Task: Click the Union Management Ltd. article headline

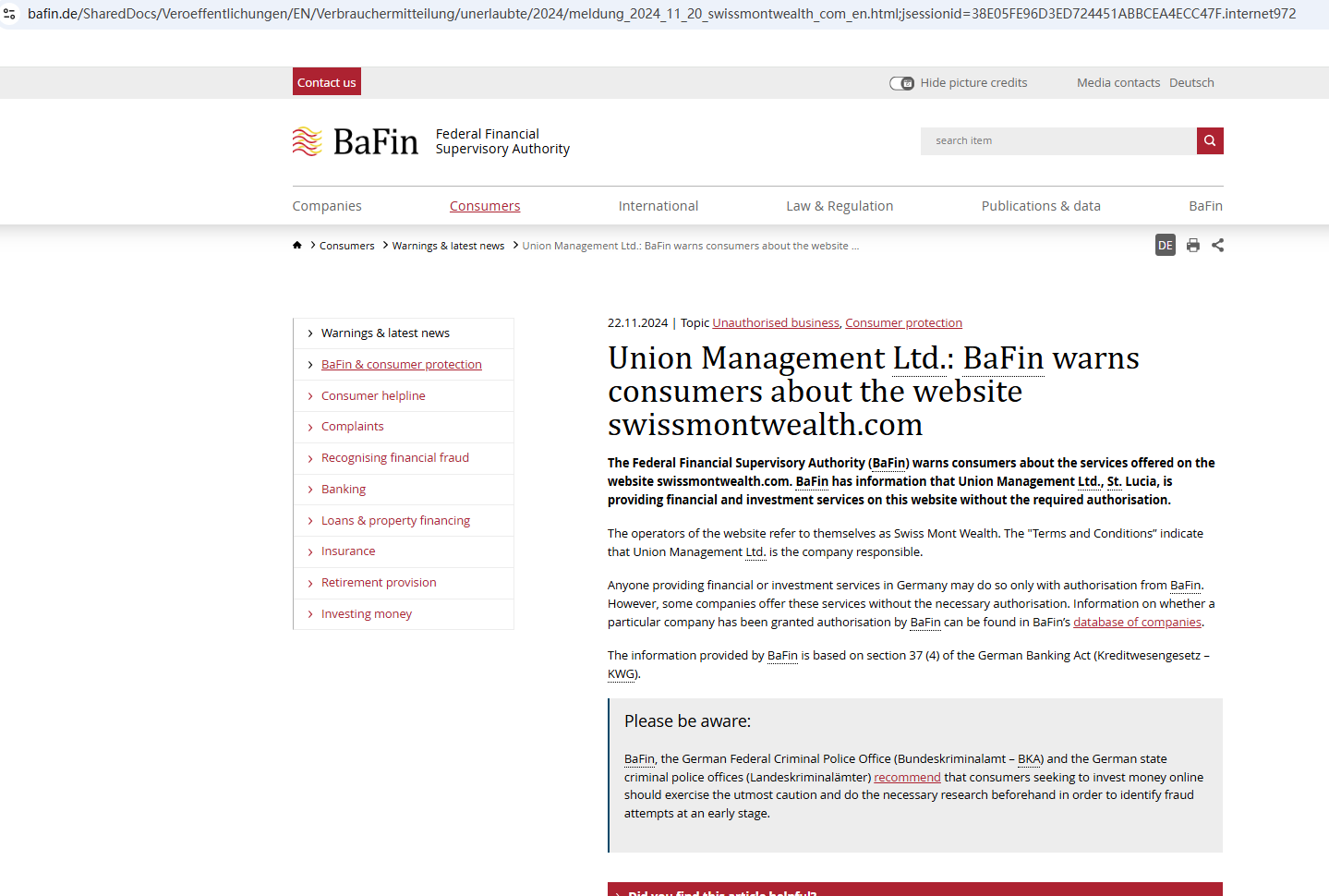Action: [x=874, y=391]
